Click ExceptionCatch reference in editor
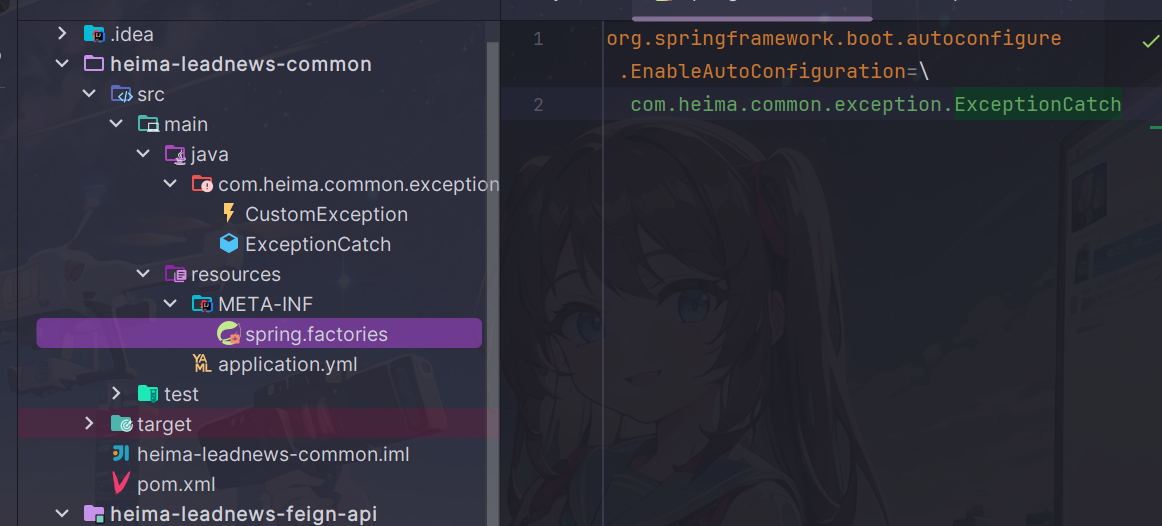Image resolution: width=1162 pixels, height=526 pixels. tap(1037, 104)
